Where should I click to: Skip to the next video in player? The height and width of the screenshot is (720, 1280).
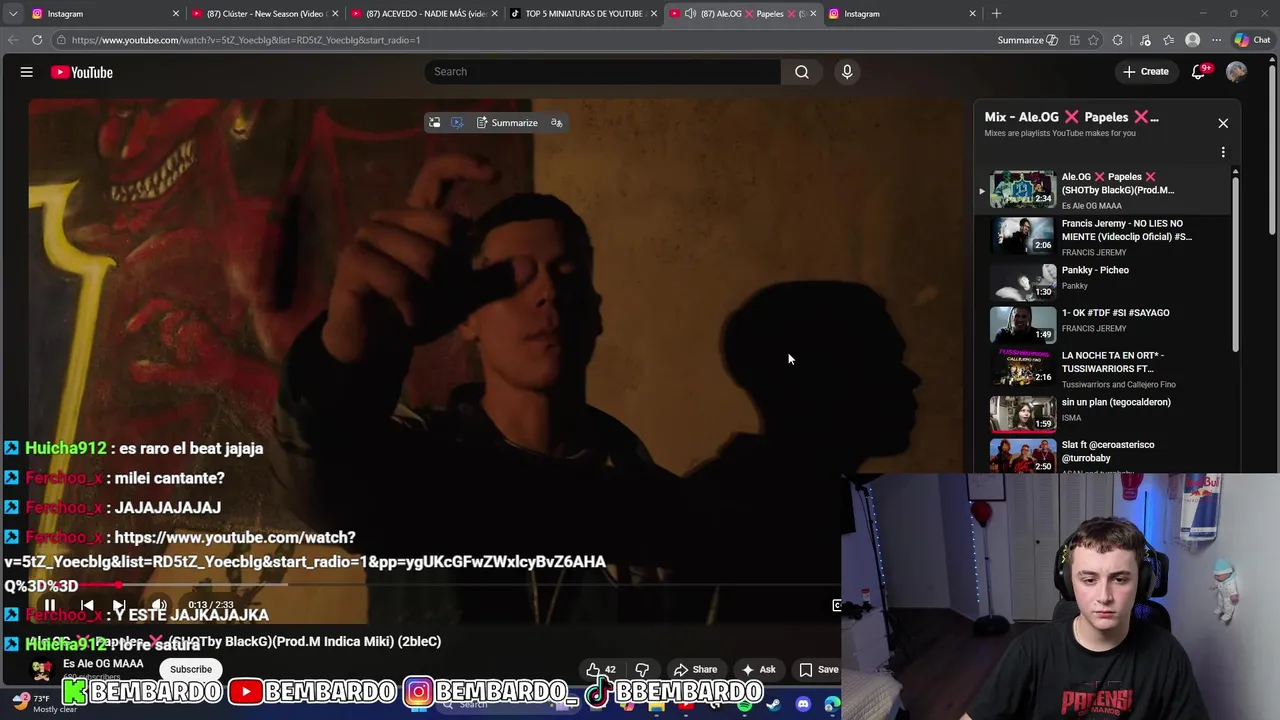coord(119,605)
